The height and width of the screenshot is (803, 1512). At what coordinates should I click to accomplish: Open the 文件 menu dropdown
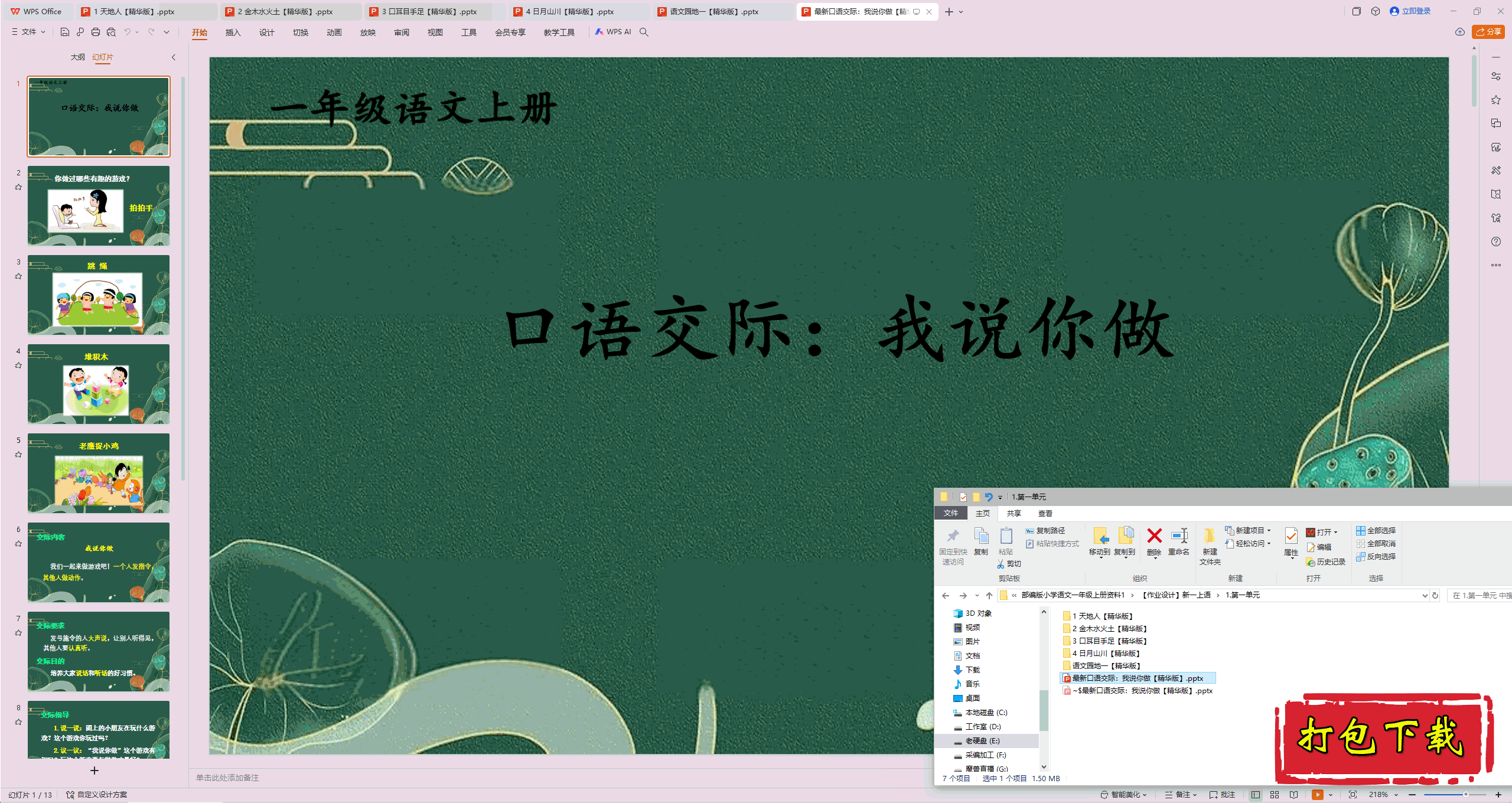28,32
